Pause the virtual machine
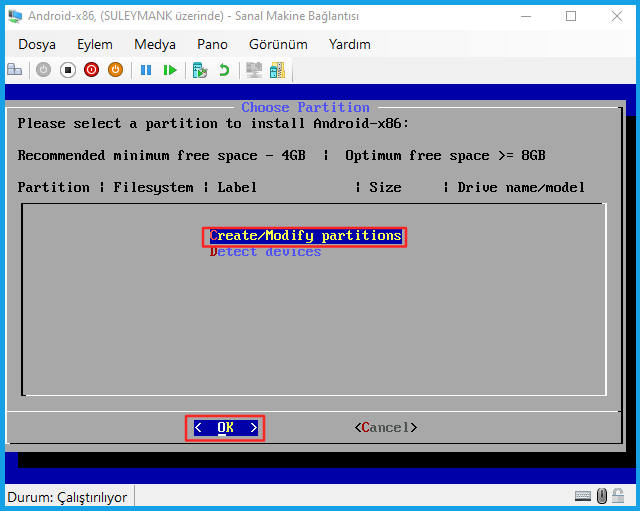The height and width of the screenshot is (511, 640). coord(146,70)
